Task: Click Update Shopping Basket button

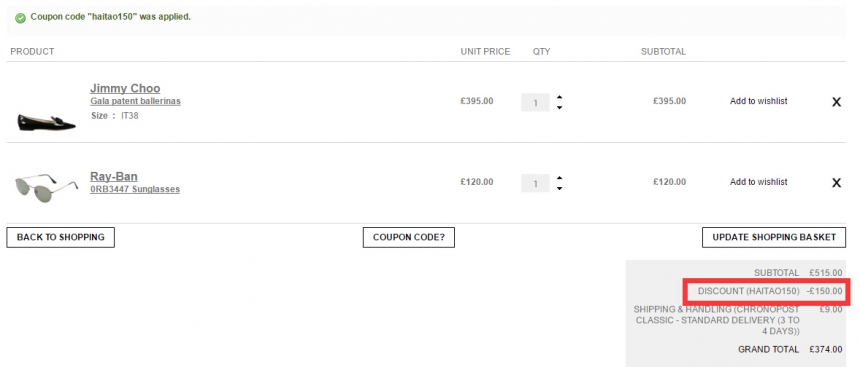Action: (x=774, y=238)
